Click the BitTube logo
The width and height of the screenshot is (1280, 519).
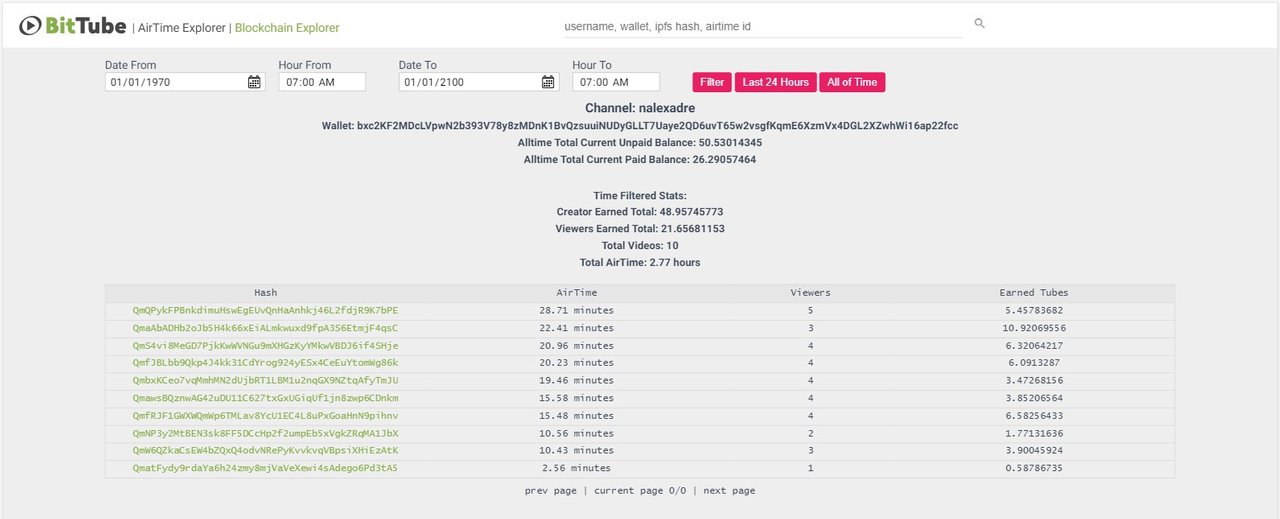pos(73,26)
